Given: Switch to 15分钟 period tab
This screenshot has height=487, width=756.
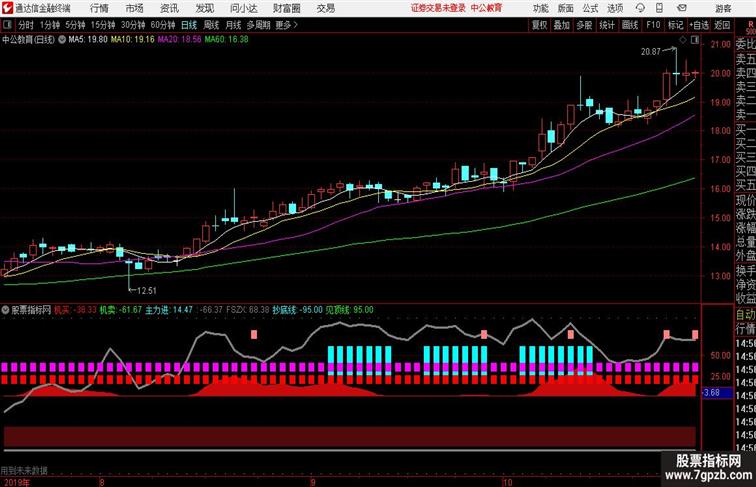Looking at the screenshot, I should [x=103, y=25].
